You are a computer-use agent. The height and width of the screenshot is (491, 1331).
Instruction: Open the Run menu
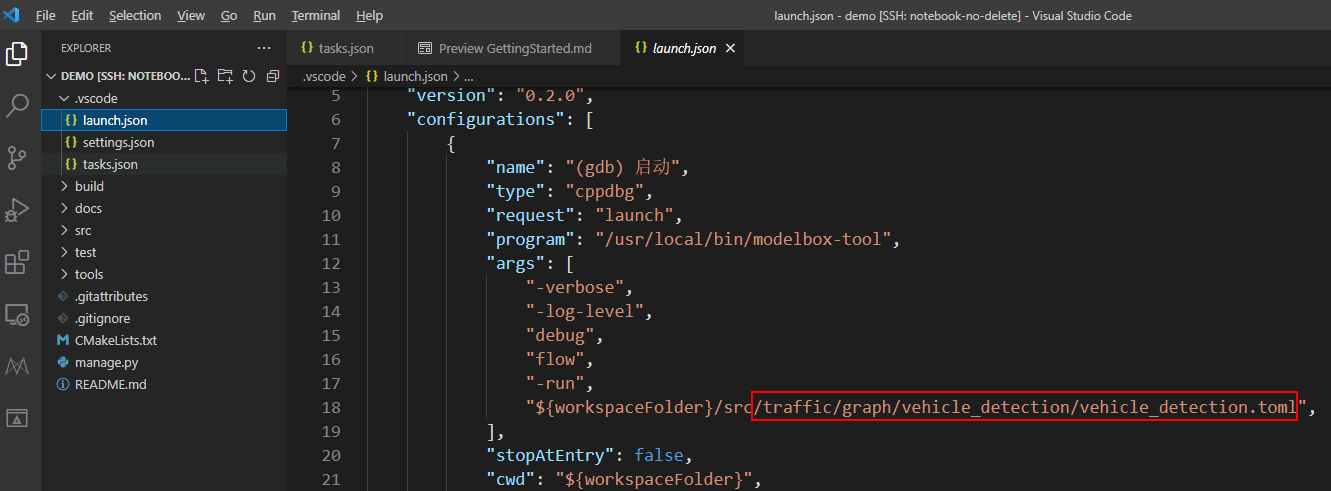(265, 16)
